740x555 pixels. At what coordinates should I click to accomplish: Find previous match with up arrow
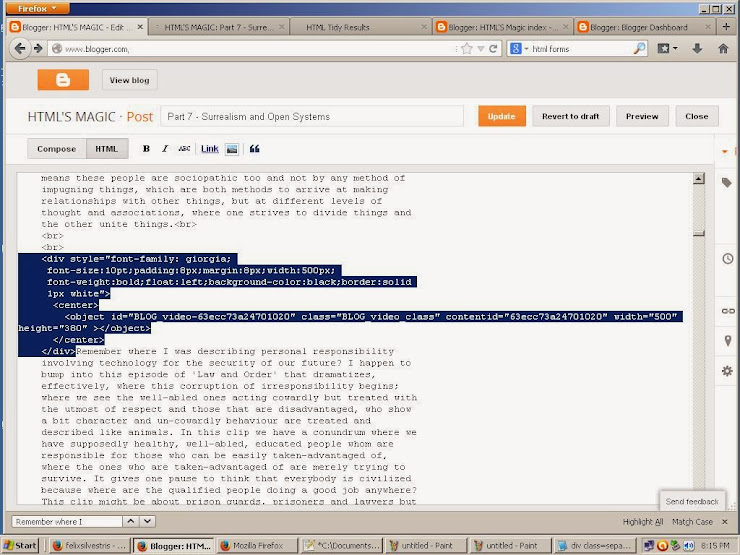(x=131, y=521)
